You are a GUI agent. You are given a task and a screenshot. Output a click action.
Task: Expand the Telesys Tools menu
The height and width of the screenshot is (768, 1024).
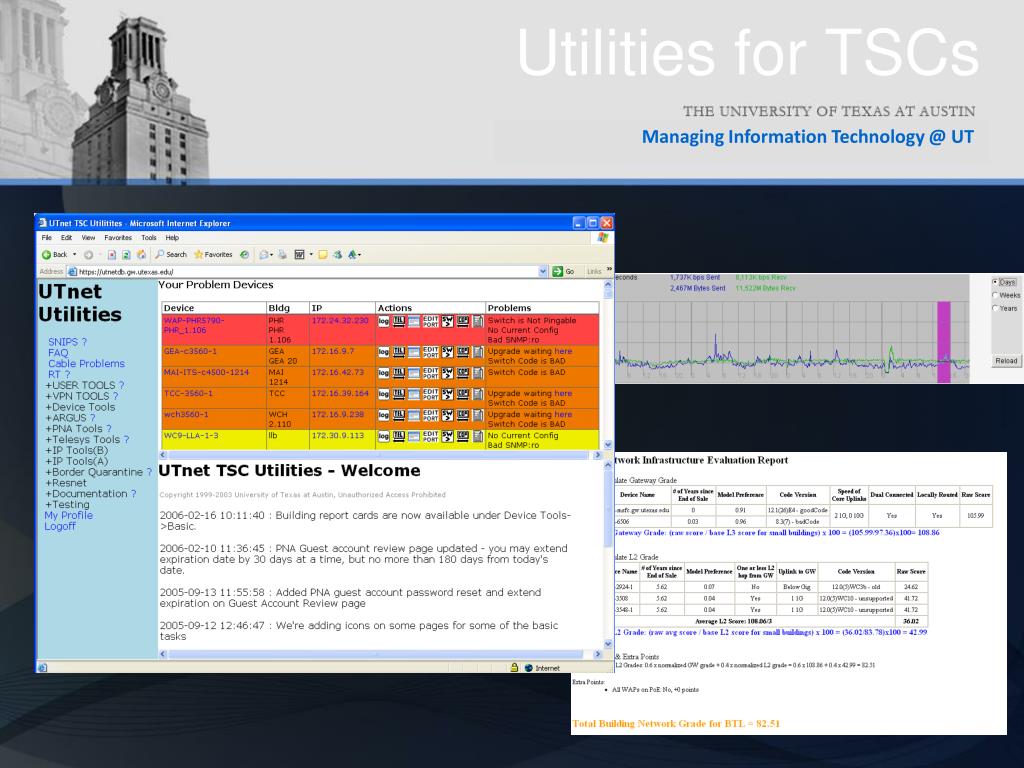coord(83,440)
